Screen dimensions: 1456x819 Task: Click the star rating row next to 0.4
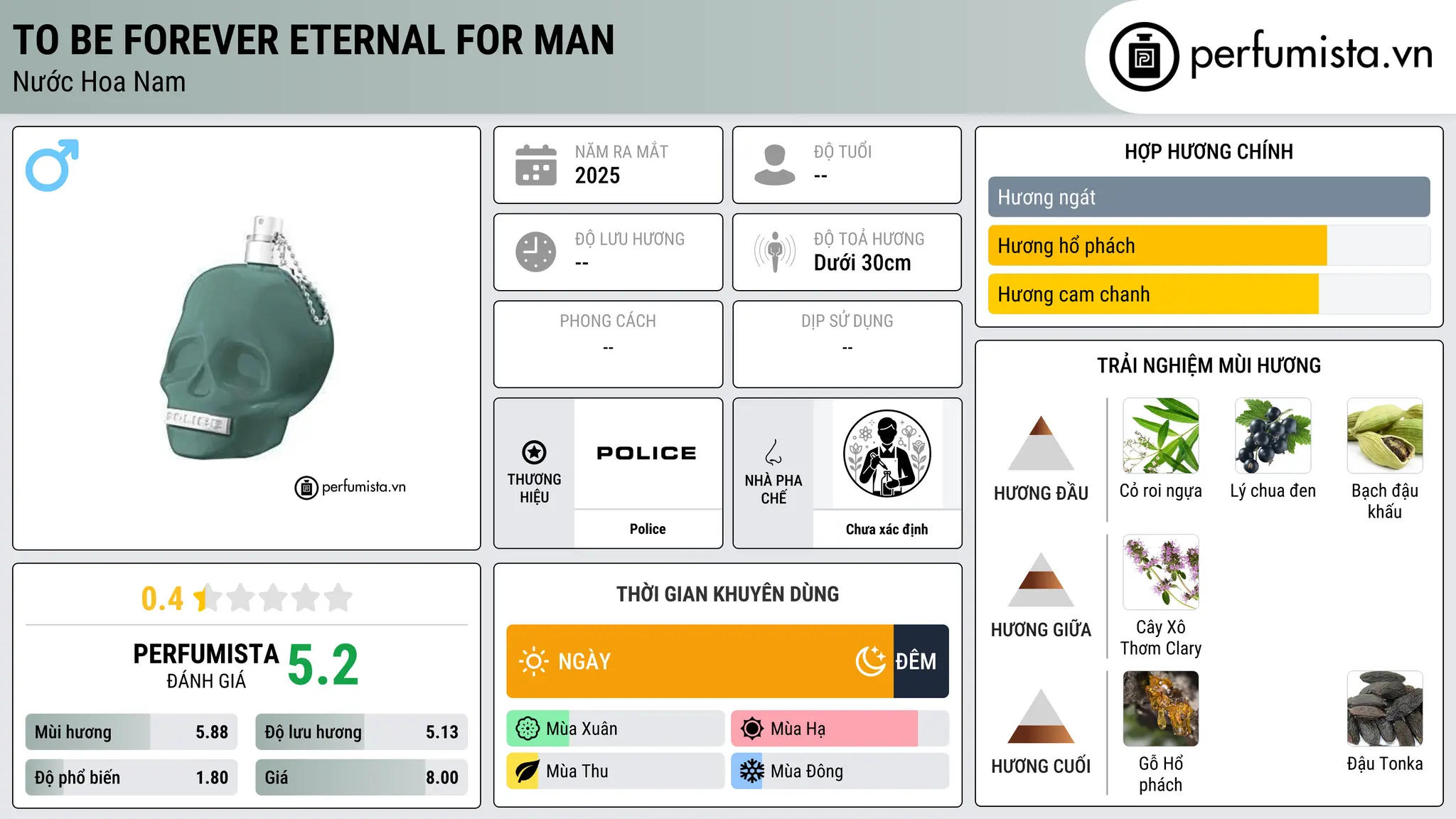[x=273, y=598]
